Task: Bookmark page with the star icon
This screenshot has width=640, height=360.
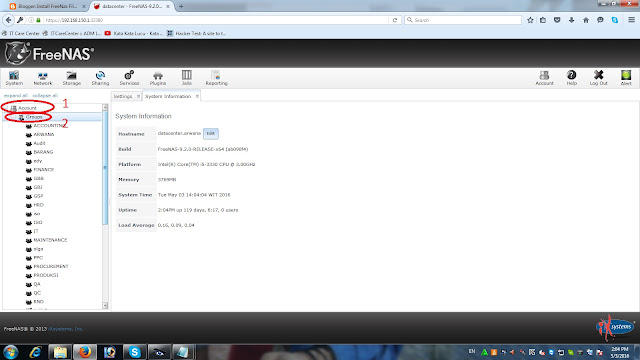Action: point(530,20)
